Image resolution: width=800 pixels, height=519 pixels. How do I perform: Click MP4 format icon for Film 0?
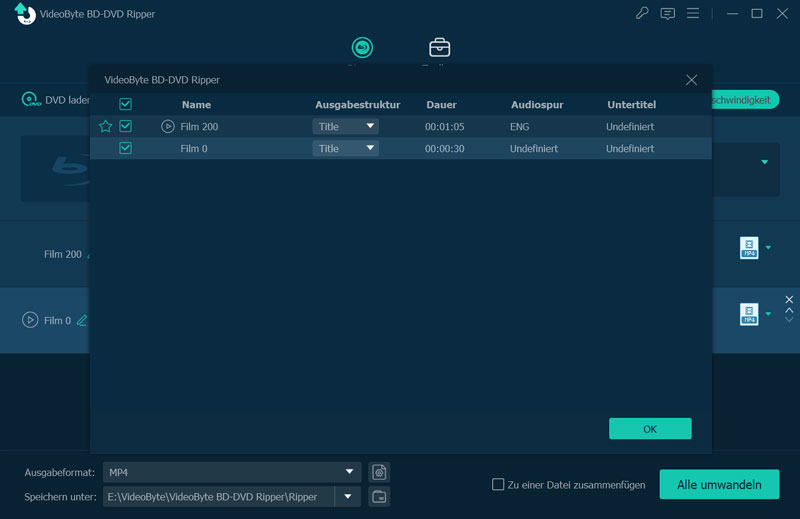click(749, 314)
